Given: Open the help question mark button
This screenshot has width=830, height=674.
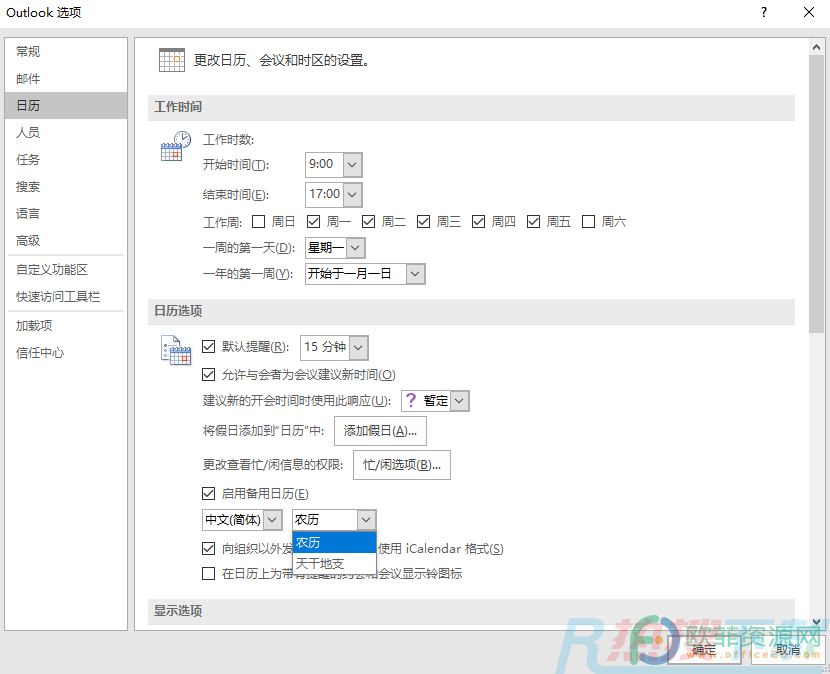Looking at the screenshot, I should [x=764, y=12].
